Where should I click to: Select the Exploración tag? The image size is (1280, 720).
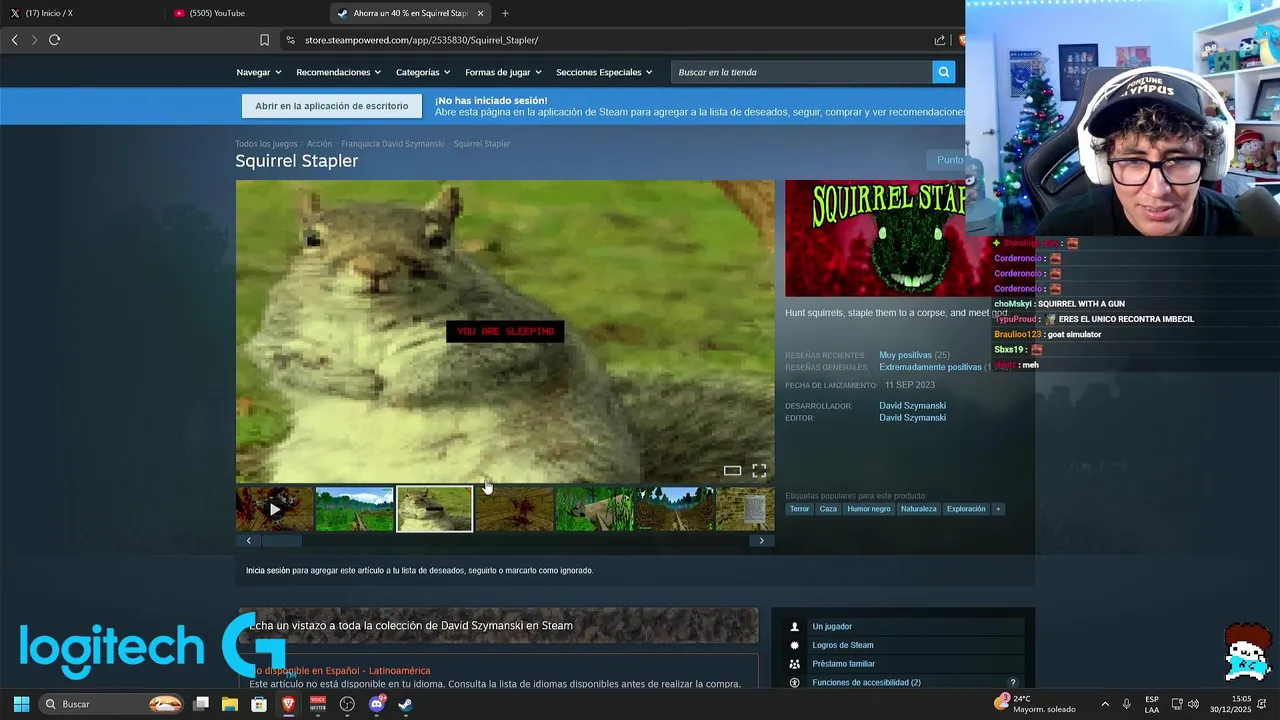966,509
